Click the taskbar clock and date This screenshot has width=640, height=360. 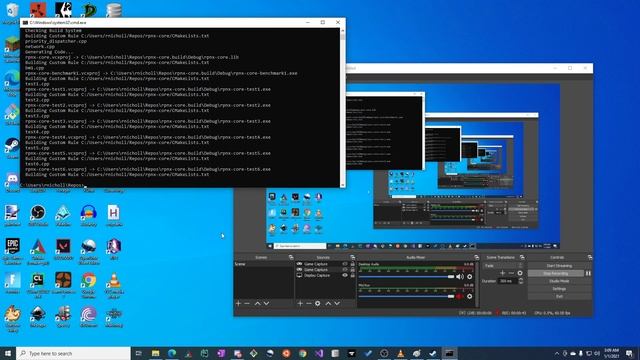611,353
